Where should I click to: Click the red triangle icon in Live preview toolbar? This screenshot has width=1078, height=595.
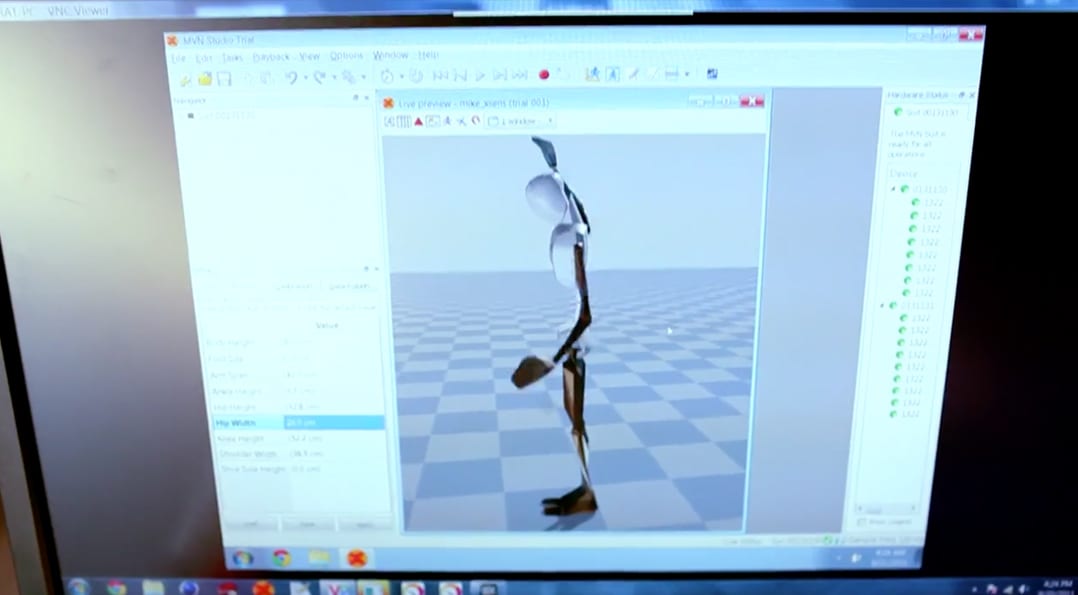pyautogui.click(x=418, y=121)
